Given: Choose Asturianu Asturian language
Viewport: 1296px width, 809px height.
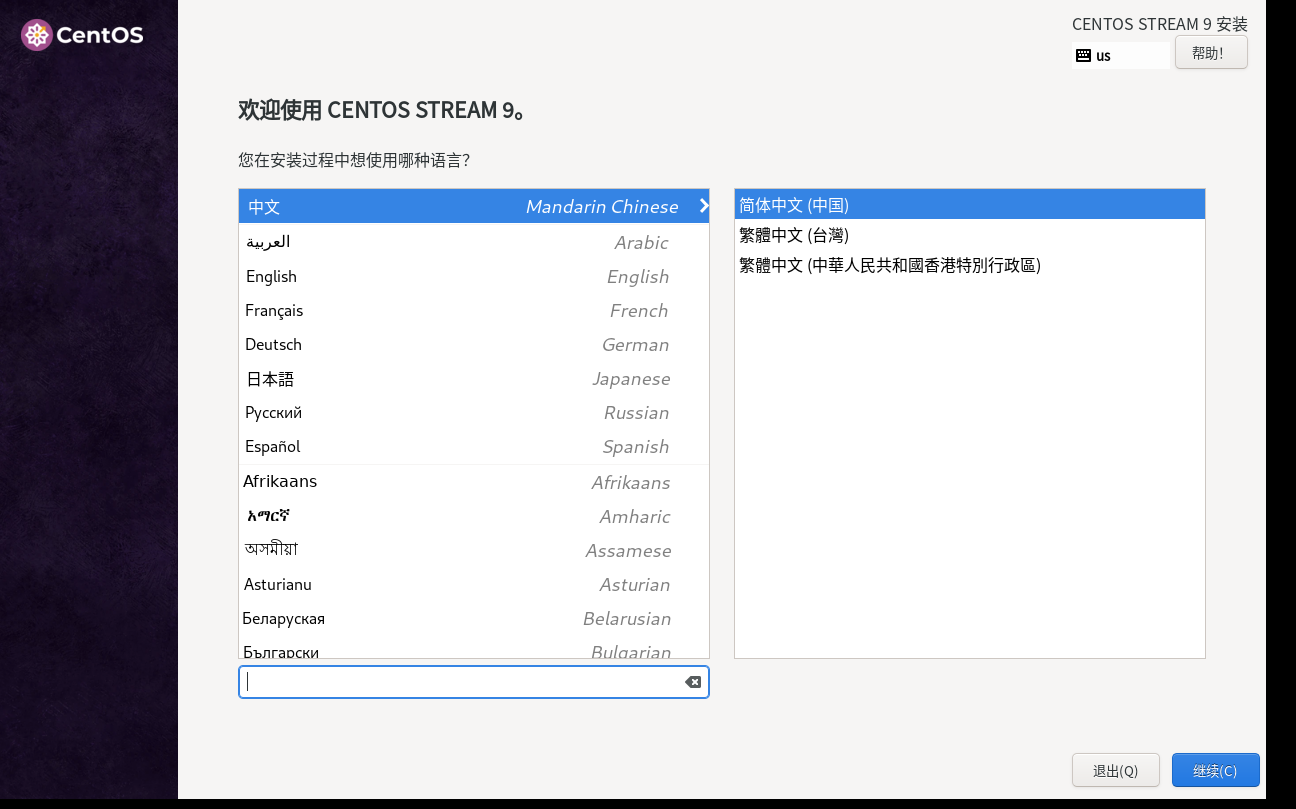Looking at the screenshot, I should (474, 584).
